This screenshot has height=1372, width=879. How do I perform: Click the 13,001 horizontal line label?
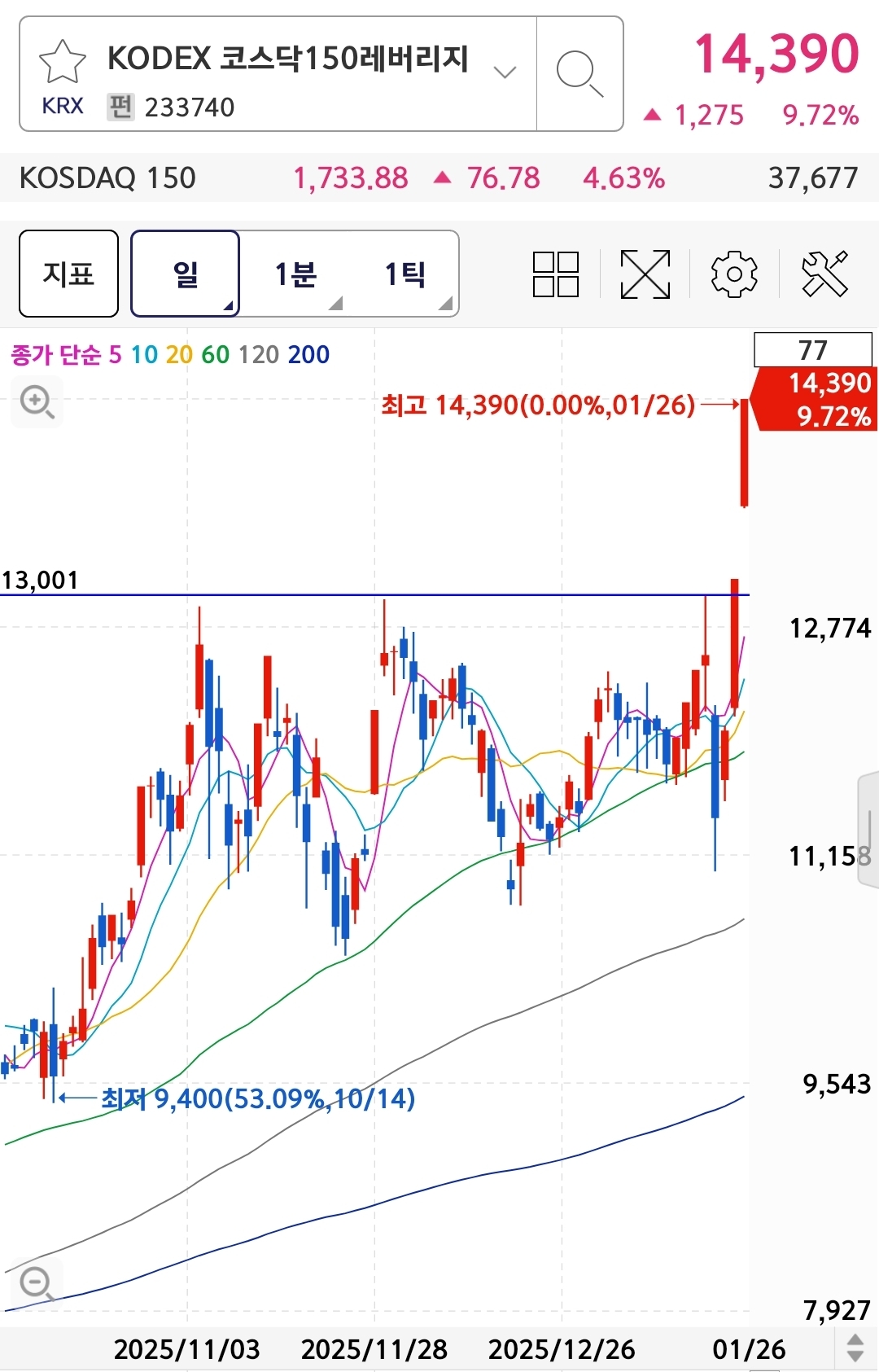(x=40, y=580)
